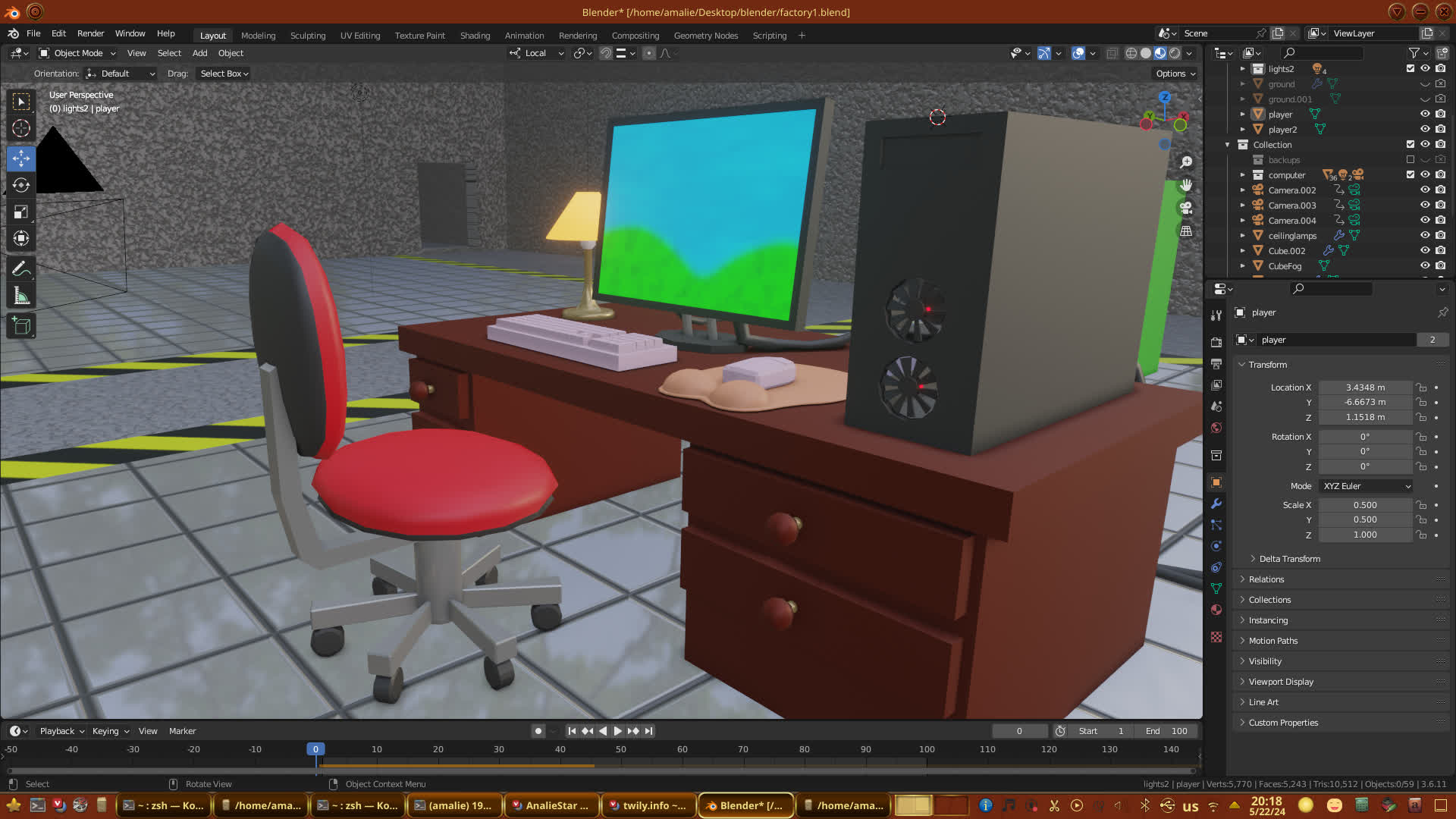Viewport: 1456px width, 819px height.
Task: Switch to the 3D Cursor tool
Action: [x=21, y=129]
